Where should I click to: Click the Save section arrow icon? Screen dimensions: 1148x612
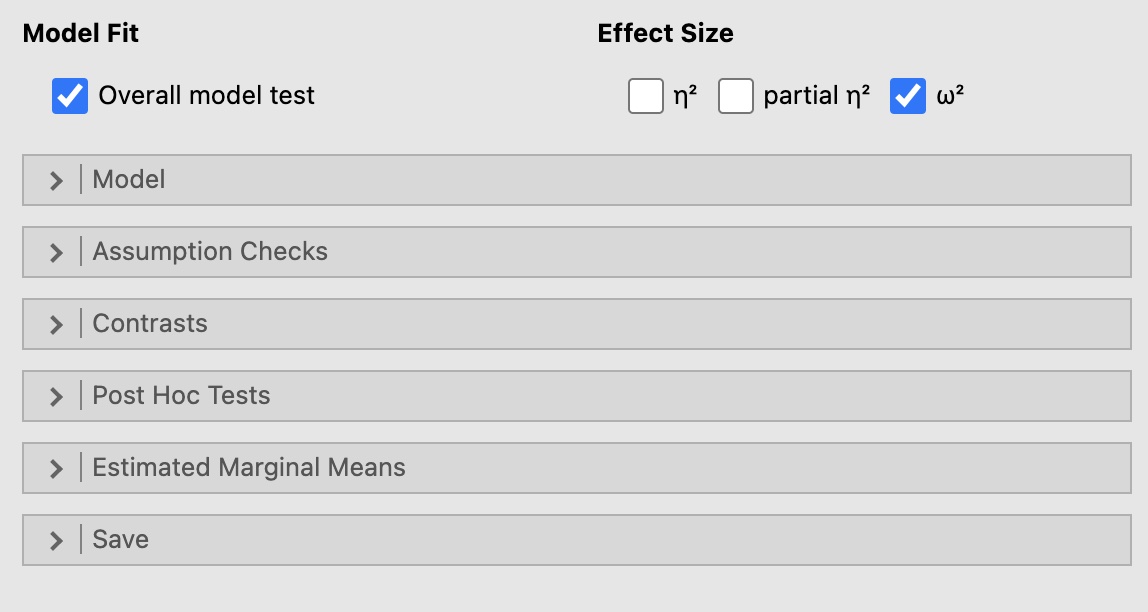(x=57, y=540)
